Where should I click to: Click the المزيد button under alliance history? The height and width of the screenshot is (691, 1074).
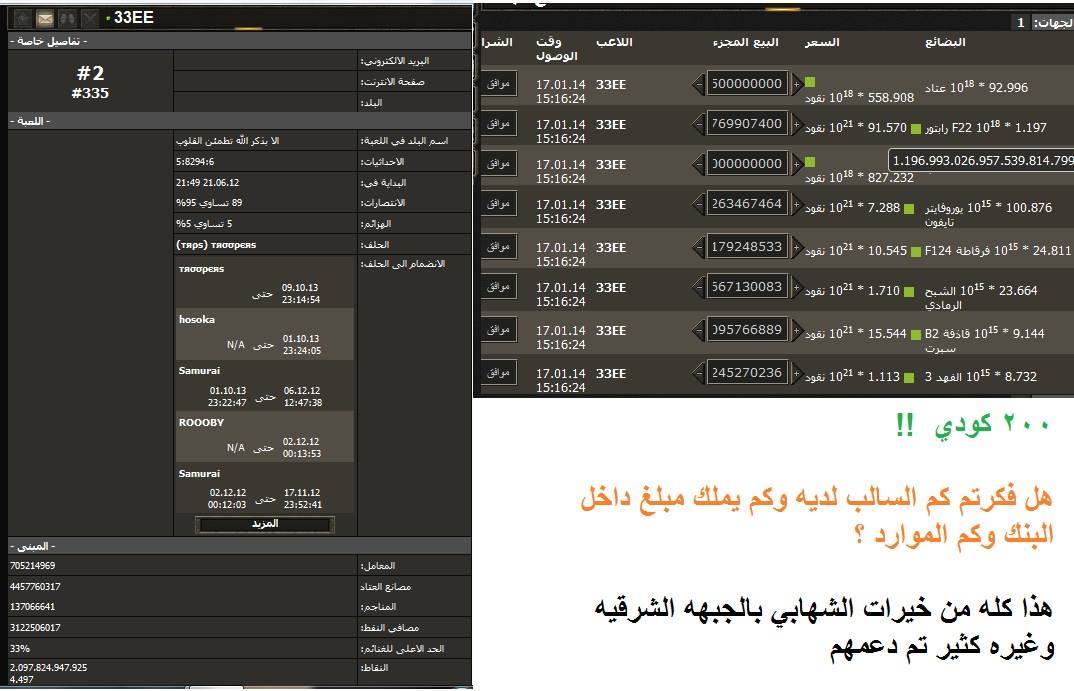265,525
